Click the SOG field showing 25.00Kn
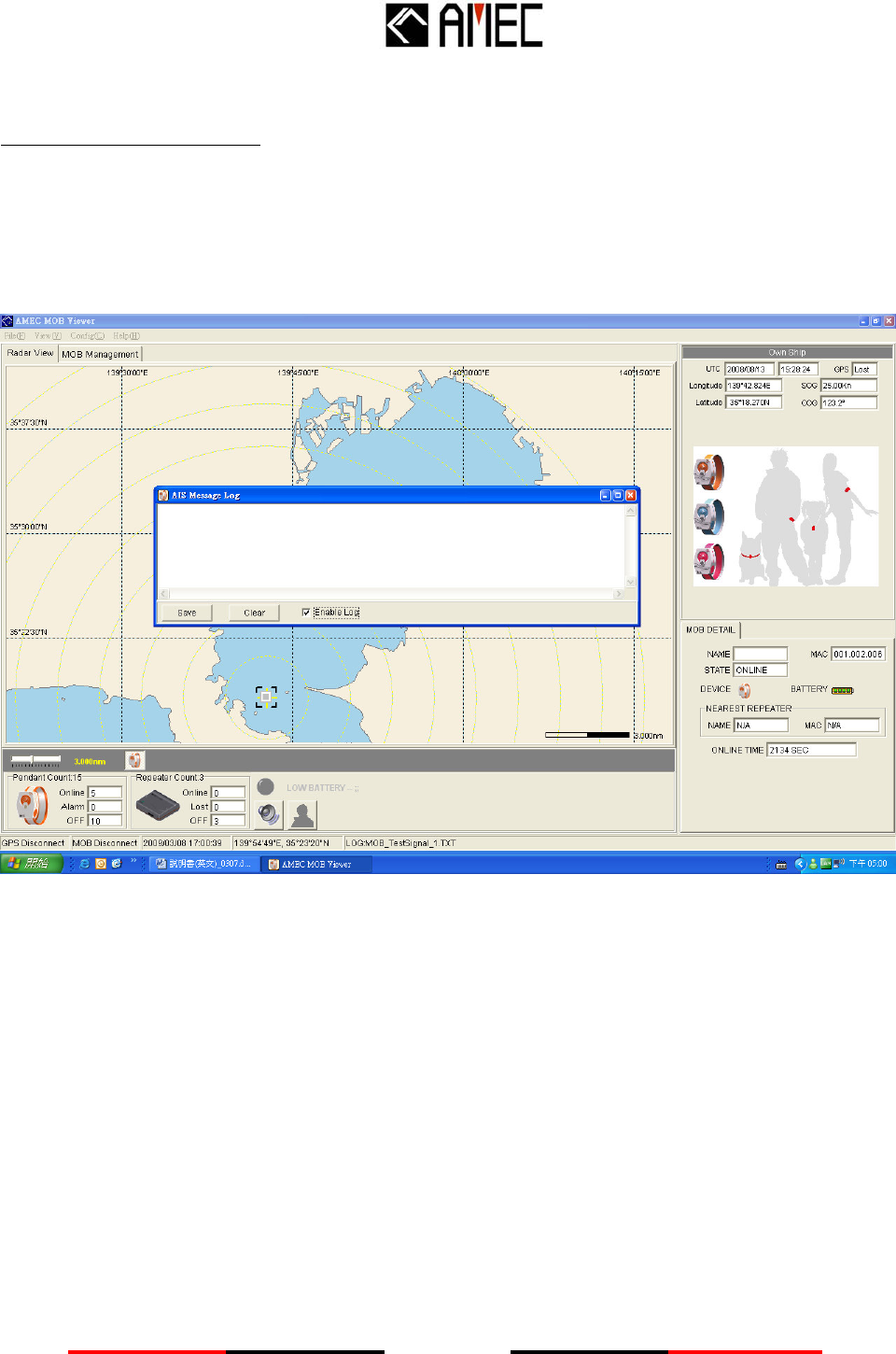Image resolution: width=896 pixels, height=1354 pixels. [848, 386]
